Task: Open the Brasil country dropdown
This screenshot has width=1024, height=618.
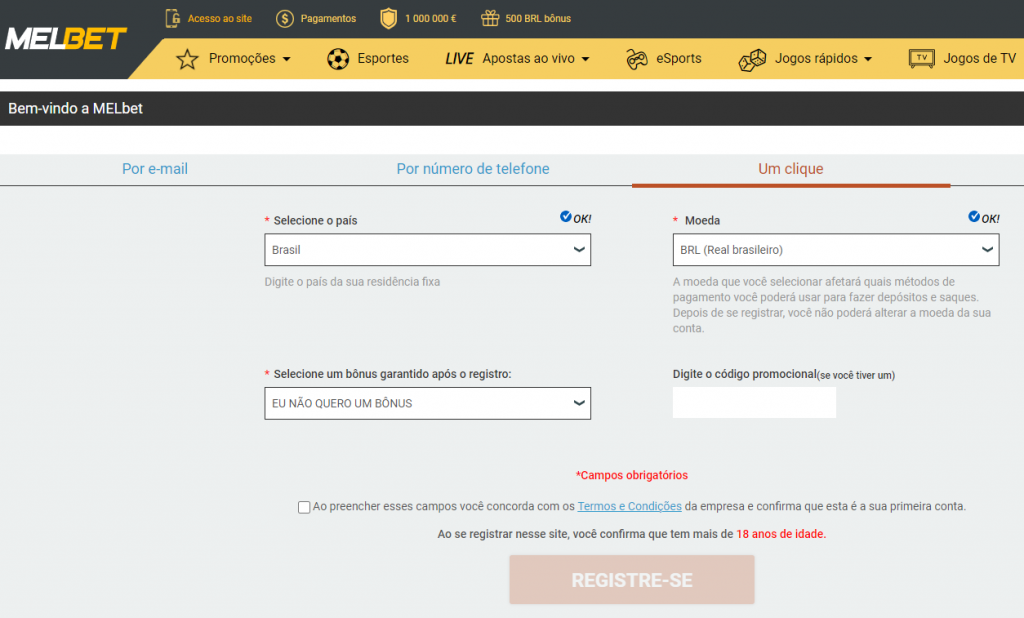Action: [428, 250]
